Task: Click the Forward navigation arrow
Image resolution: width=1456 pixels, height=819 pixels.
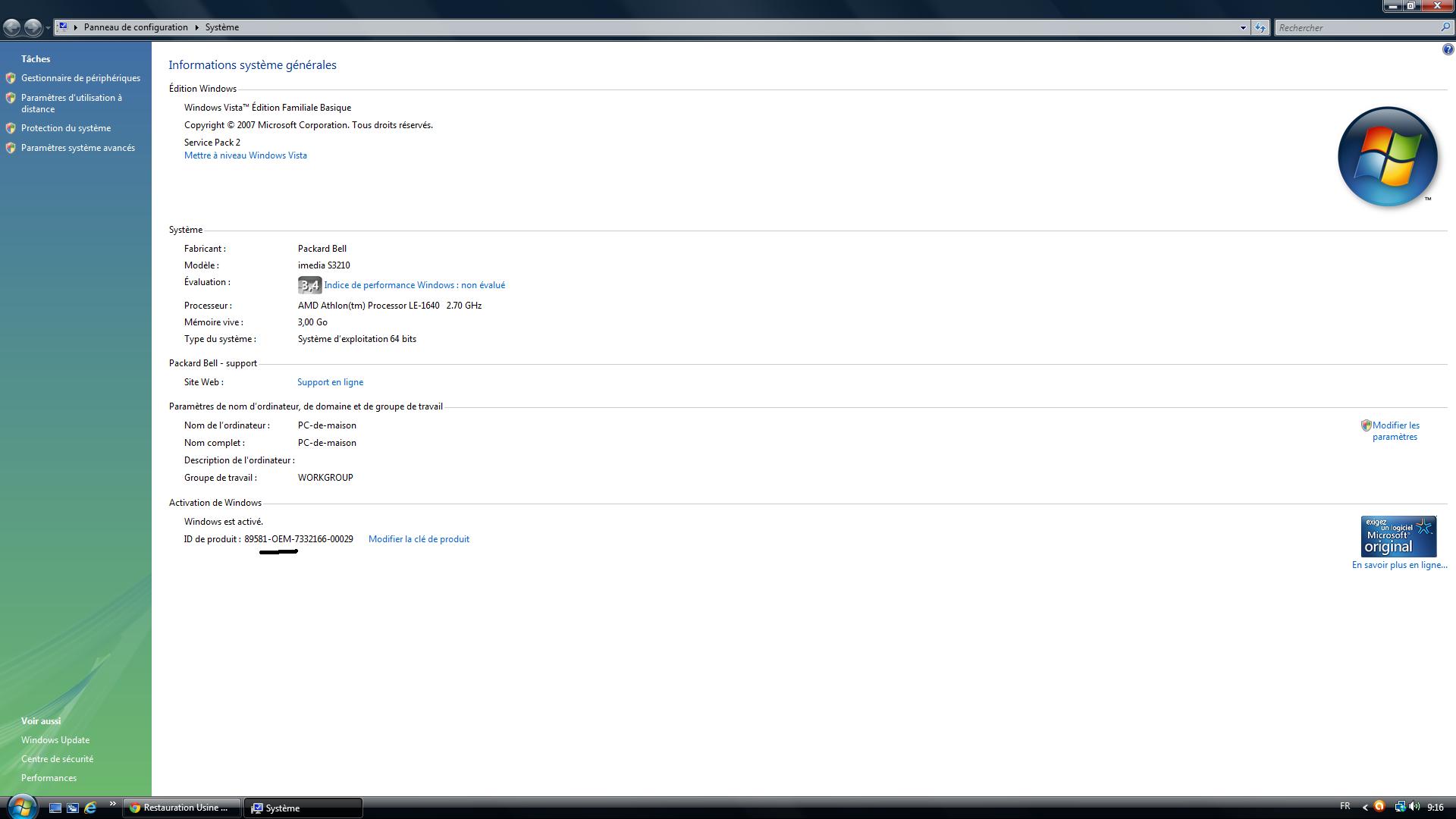Action: [33, 27]
